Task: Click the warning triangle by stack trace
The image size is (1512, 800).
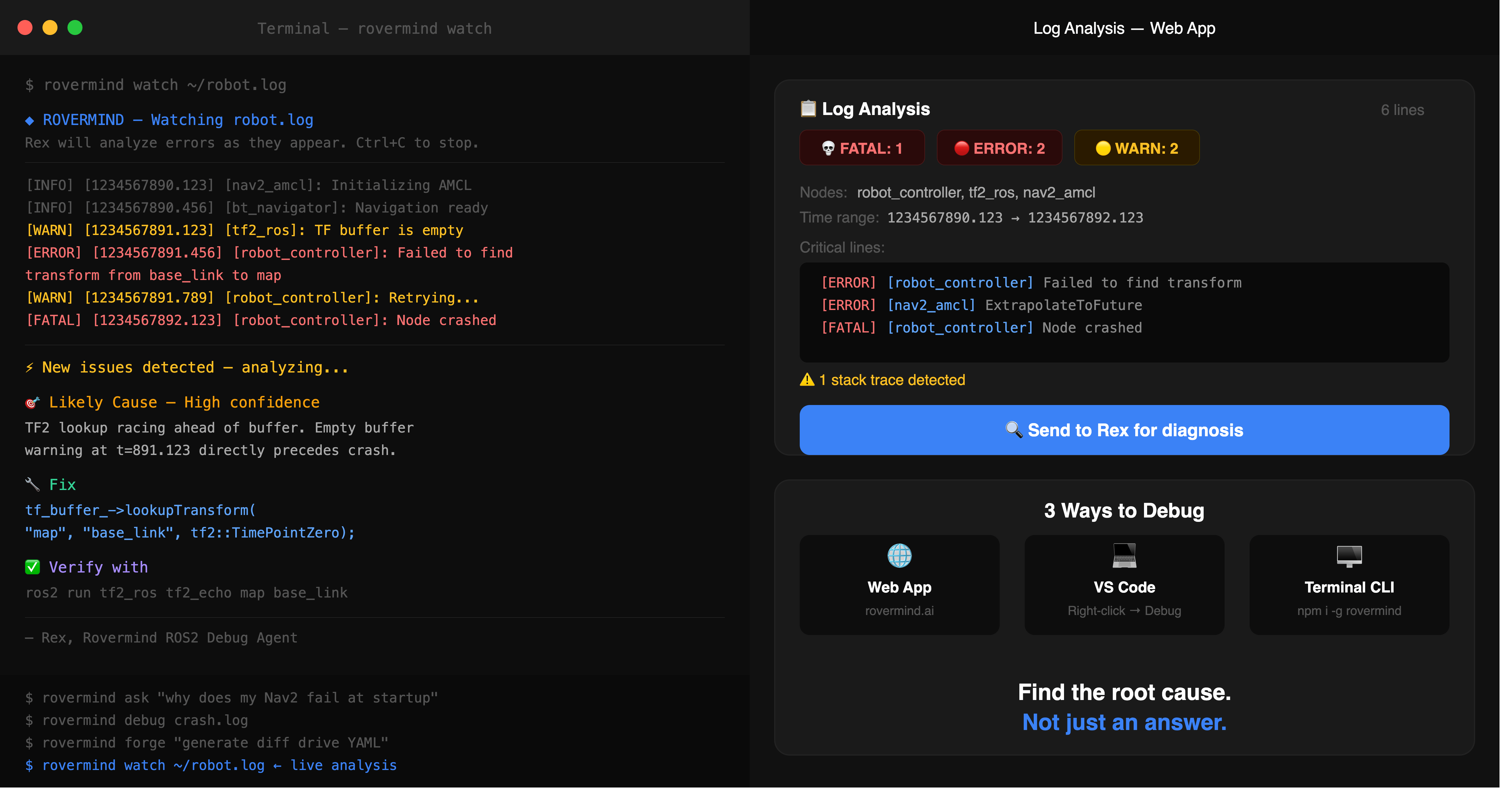Action: pos(807,380)
